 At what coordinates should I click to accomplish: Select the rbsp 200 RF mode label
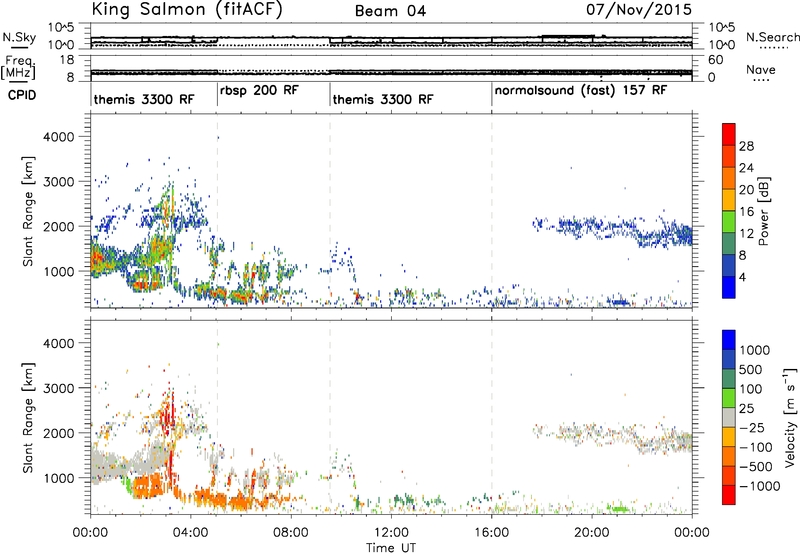tap(259, 90)
